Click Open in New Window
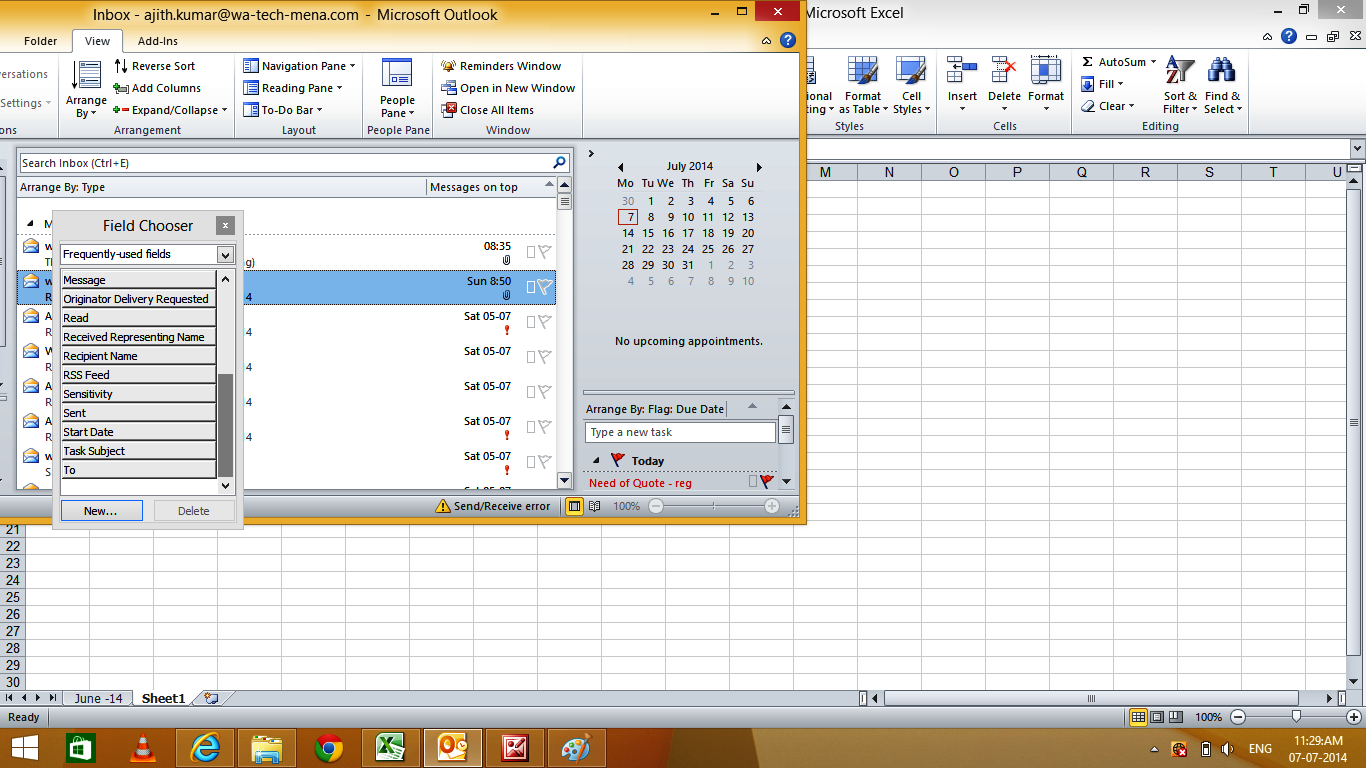The width and height of the screenshot is (1366, 768). pos(509,88)
